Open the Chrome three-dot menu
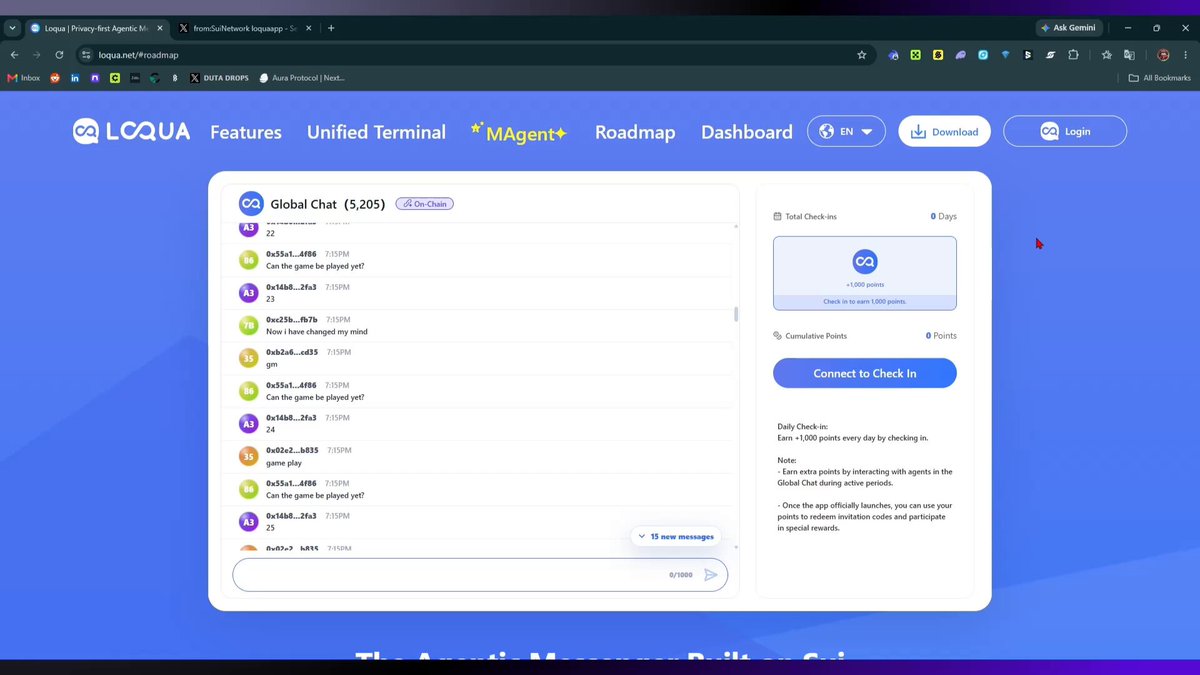 tap(1186, 55)
